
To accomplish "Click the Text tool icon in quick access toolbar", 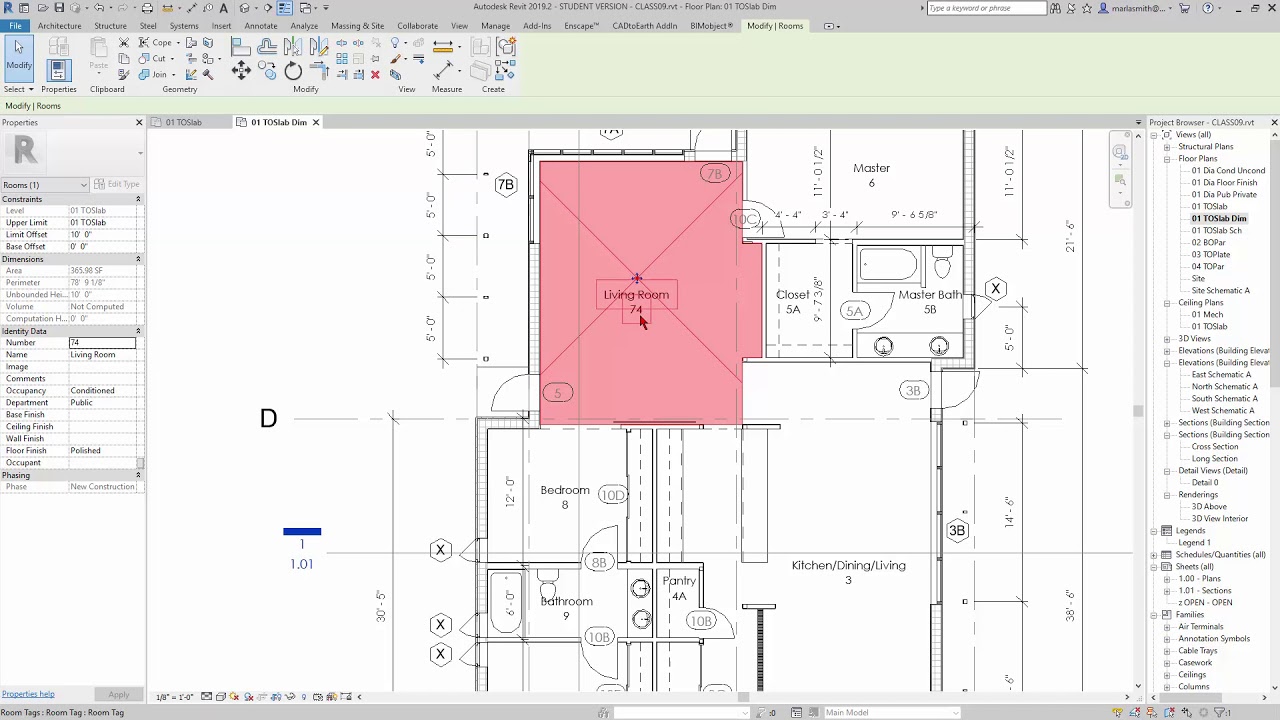I will 223,8.
